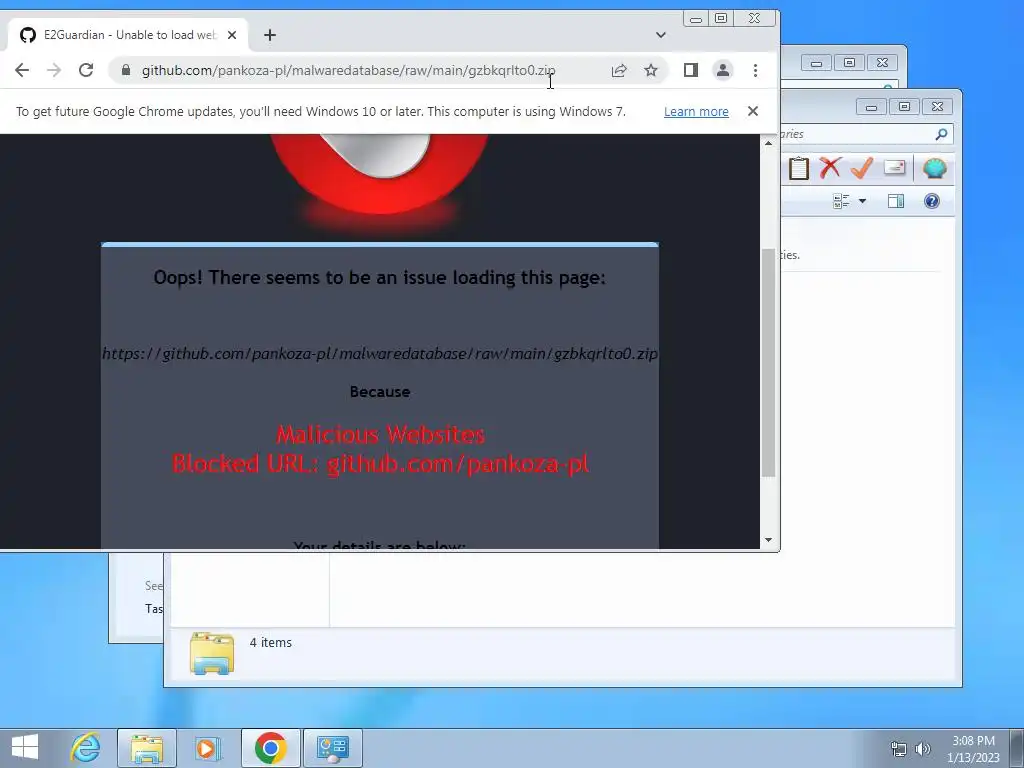Screen dimensions: 1024x768
Task: Open Explorer help question mark
Action: pos(932,201)
